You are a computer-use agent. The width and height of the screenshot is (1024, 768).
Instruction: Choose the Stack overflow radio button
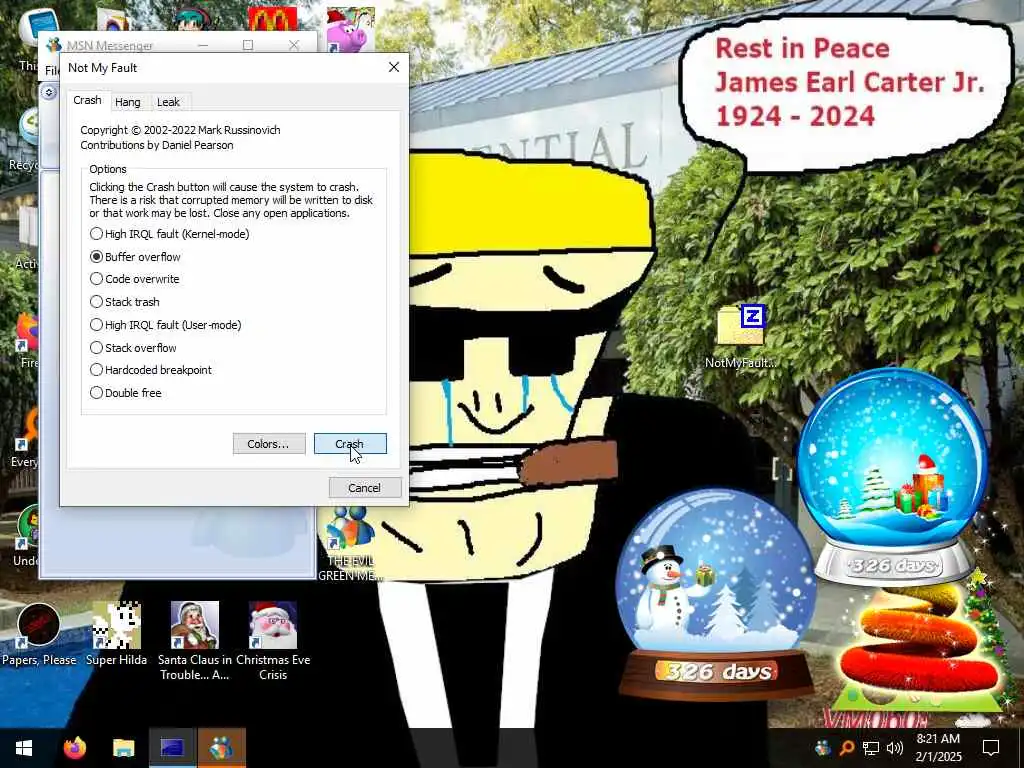click(x=133, y=347)
